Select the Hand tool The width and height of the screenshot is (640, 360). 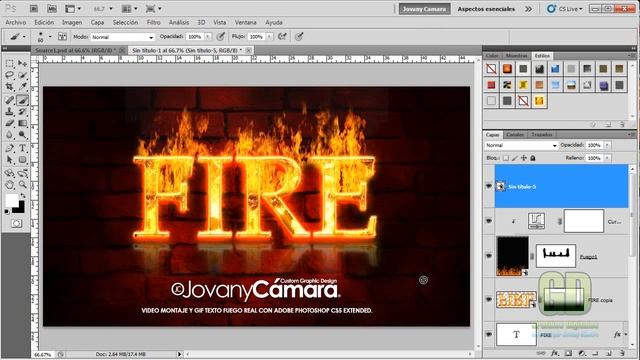click(9, 185)
